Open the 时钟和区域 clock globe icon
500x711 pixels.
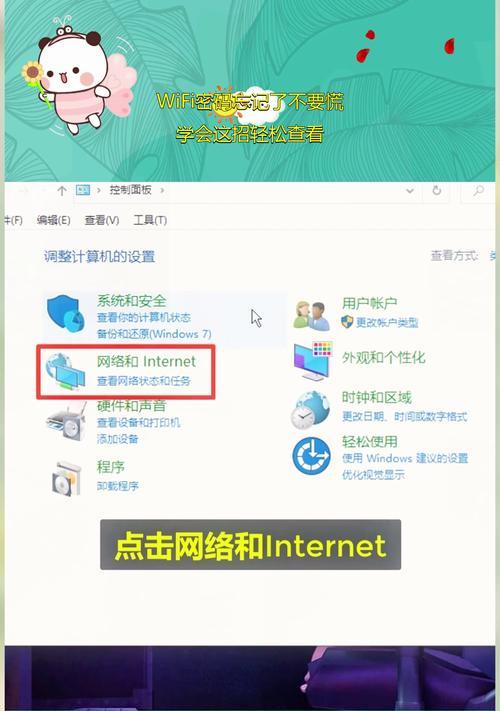point(310,409)
